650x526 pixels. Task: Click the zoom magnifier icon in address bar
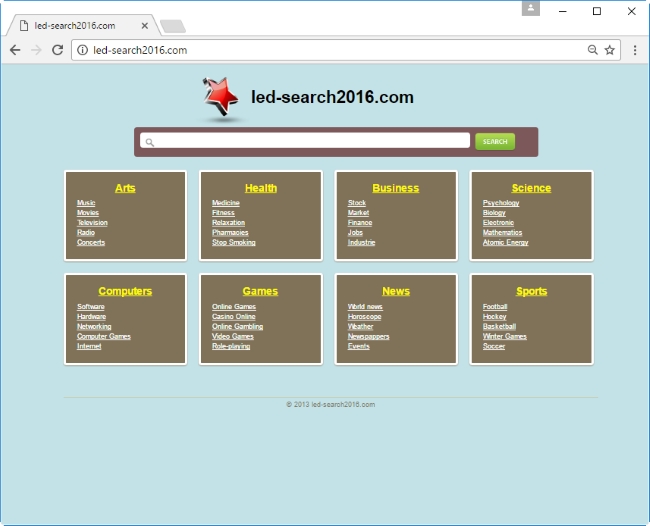[592, 50]
